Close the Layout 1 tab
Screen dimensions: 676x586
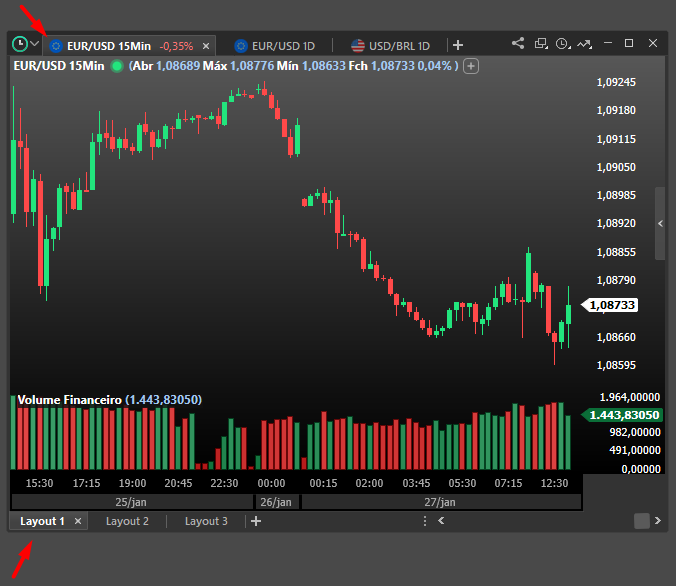(78, 521)
